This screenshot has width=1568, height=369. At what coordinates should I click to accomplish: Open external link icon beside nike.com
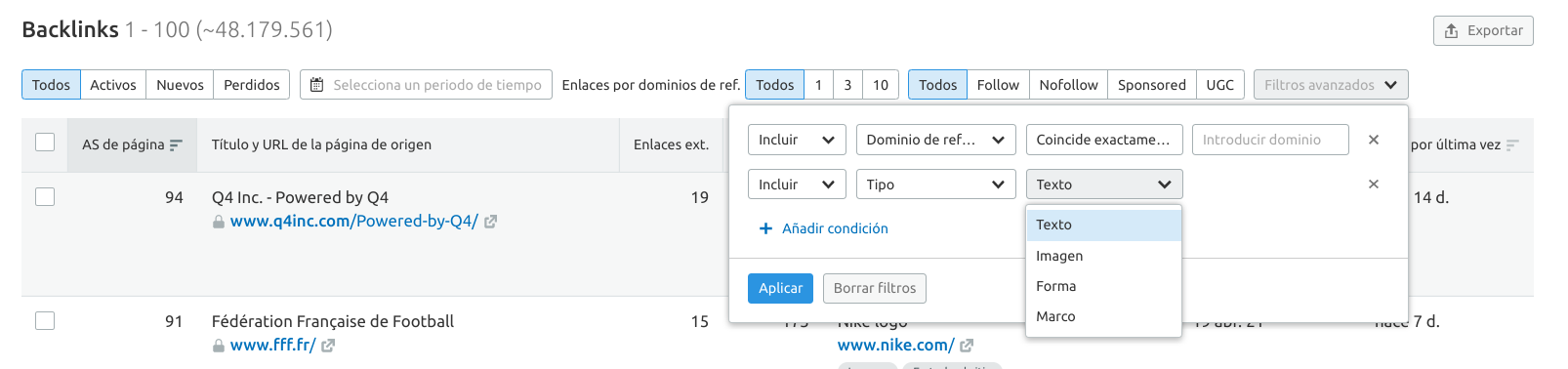[967, 346]
